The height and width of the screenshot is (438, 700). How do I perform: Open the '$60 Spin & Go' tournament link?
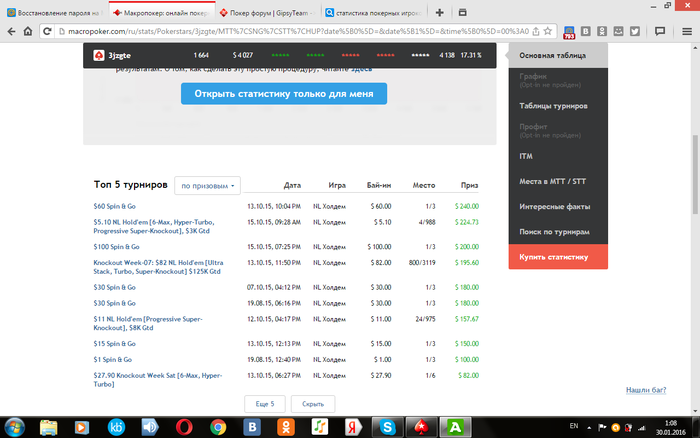[x=115, y=206]
